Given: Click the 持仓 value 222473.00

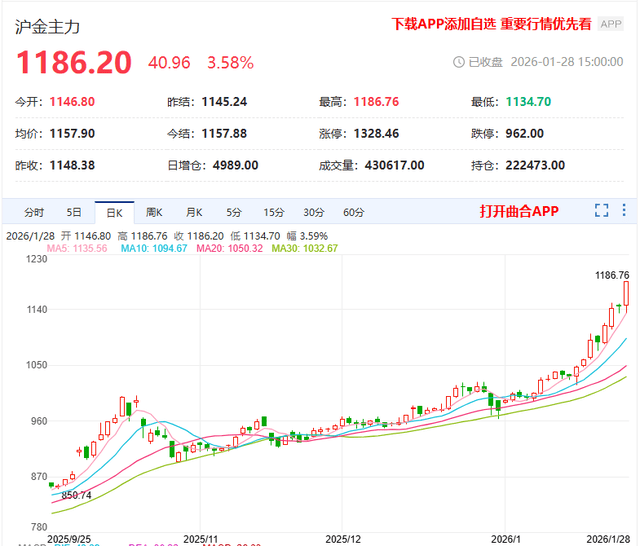Looking at the screenshot, I should (535, 165).
